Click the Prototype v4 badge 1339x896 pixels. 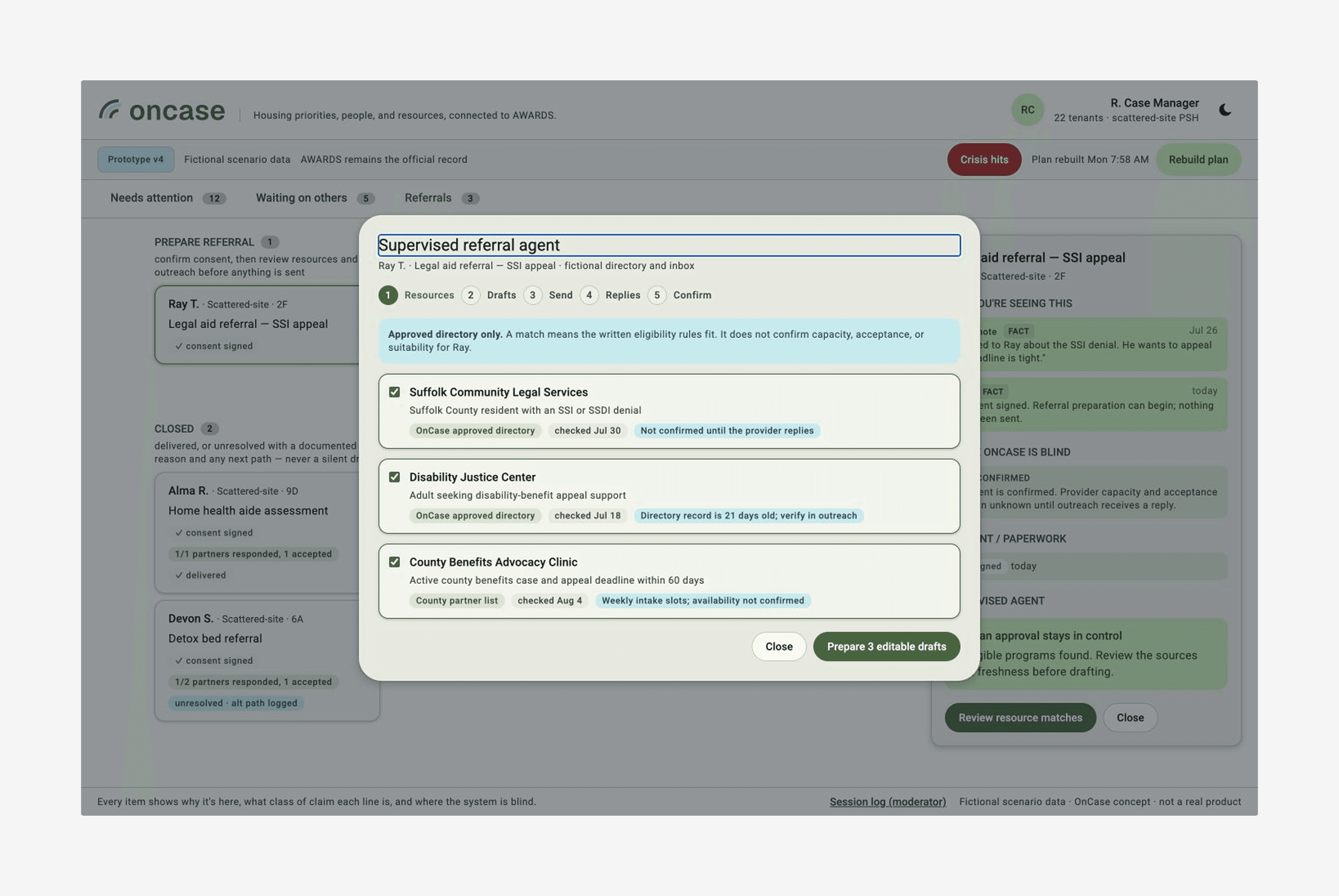coord(136,159)
